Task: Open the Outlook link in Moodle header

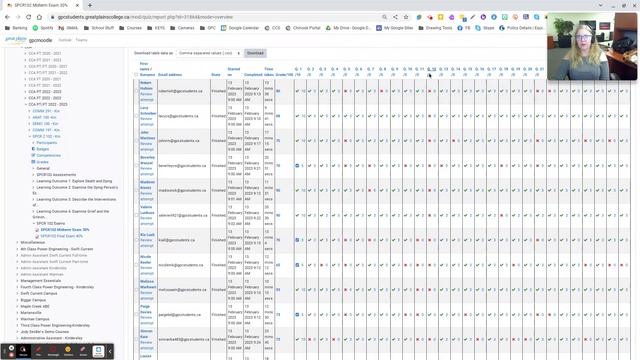Action: (x=64, y=40)
